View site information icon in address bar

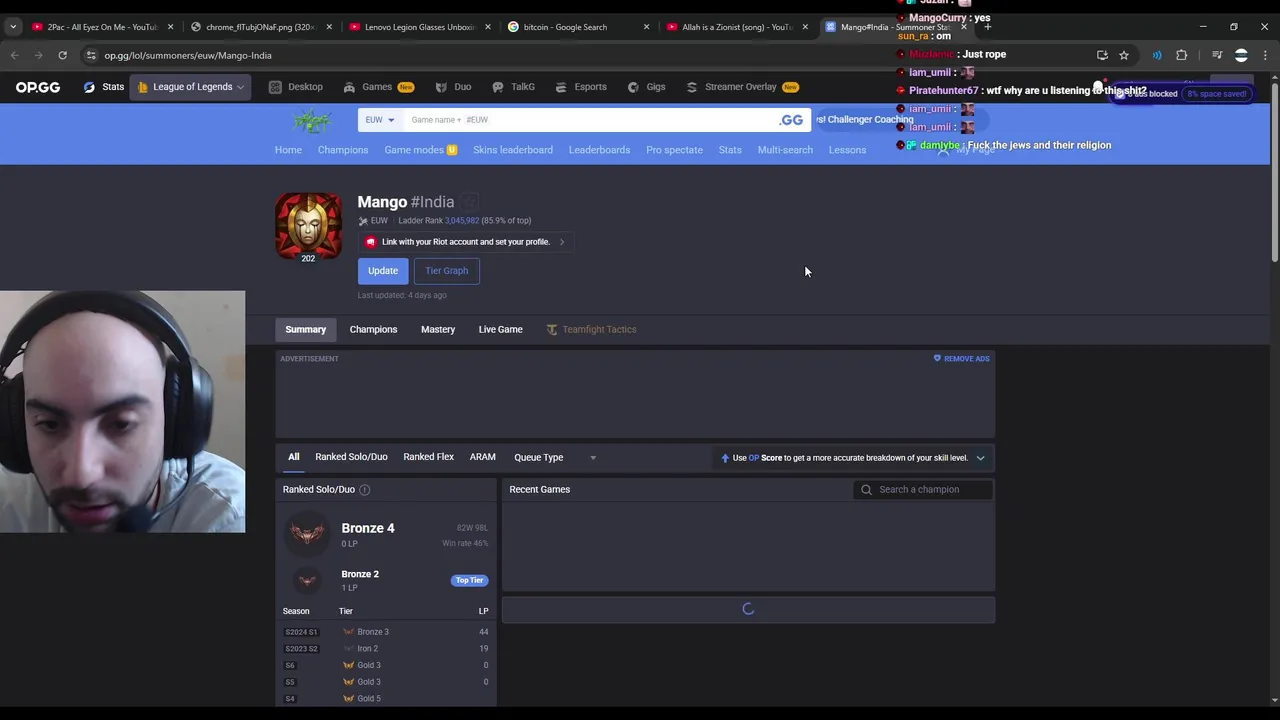(91, 55)
